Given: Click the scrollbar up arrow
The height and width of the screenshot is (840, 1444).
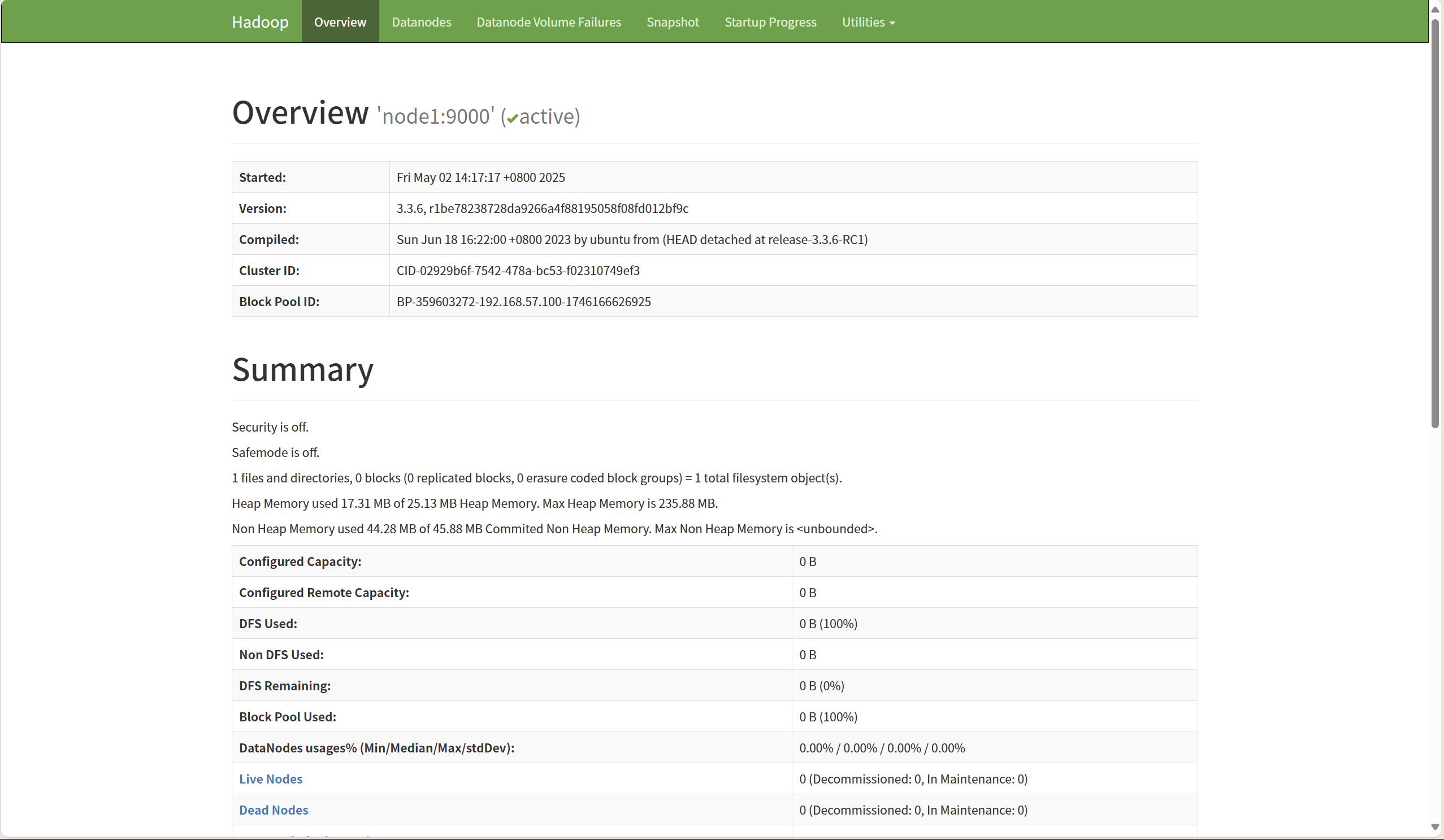Looking at the screenshot, I should click(x=1435, y=9).
